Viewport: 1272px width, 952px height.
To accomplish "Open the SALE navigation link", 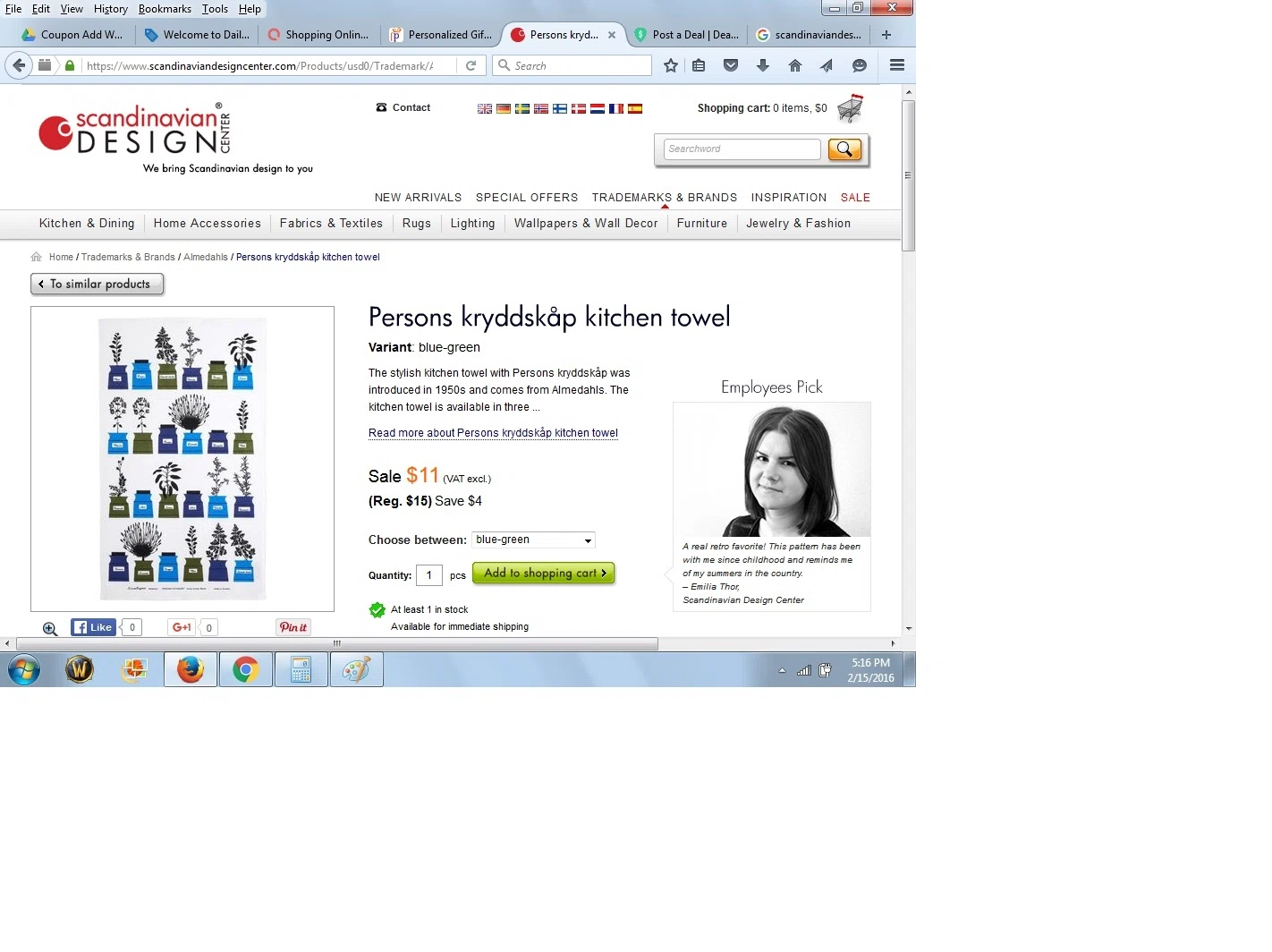I will (855, 198).
